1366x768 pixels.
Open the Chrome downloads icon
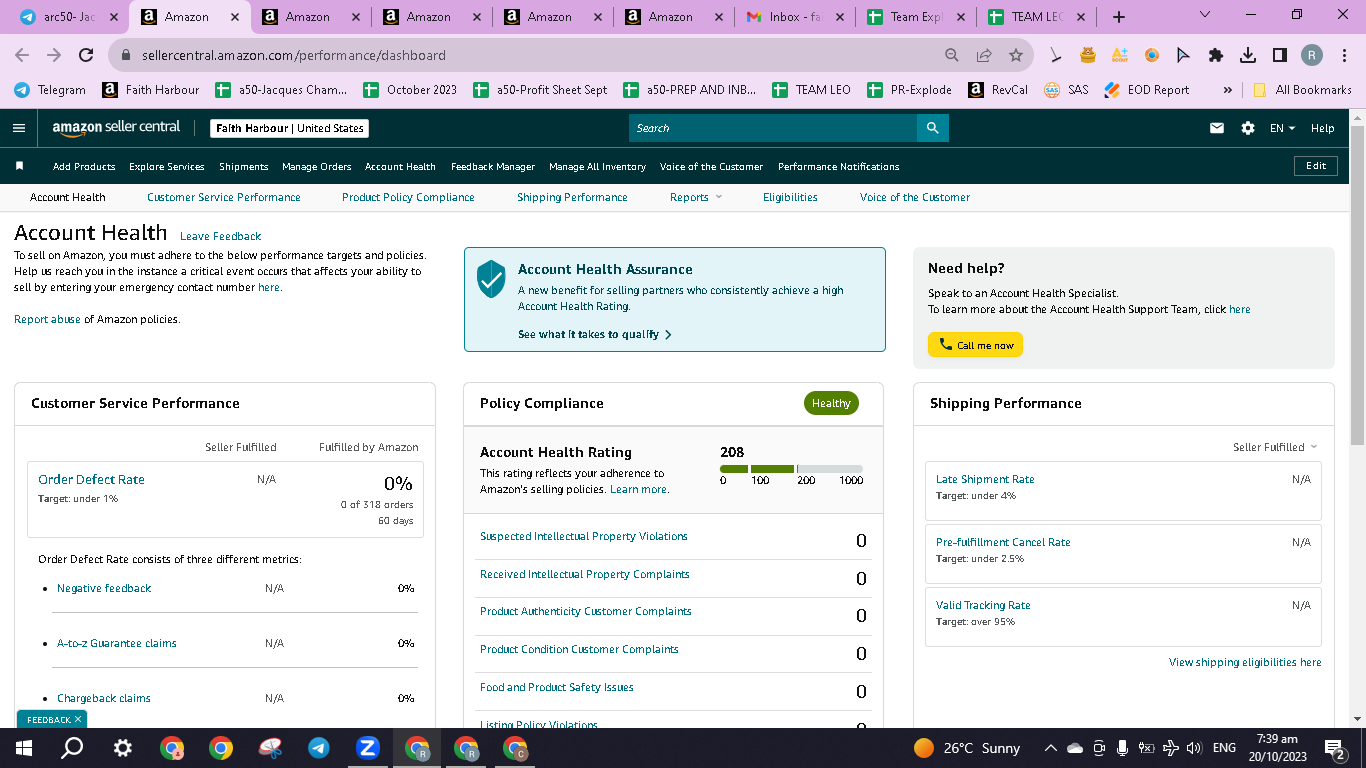pos(1247,55)
